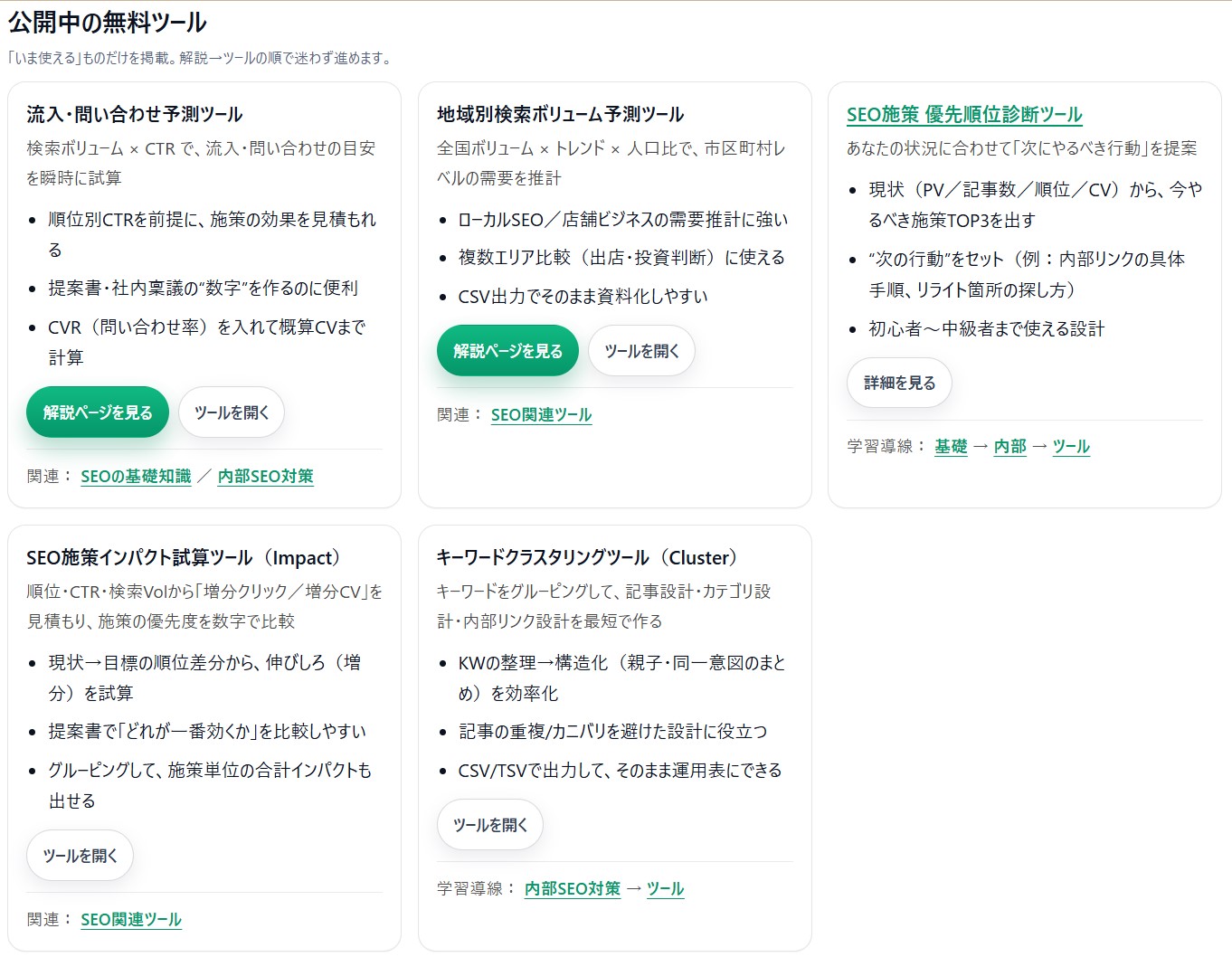This screenshot has height=957, width=1232.
Task: Launch the SEO施策インパクト試算ツール with ツールを開く
Action: click(81, 856)
